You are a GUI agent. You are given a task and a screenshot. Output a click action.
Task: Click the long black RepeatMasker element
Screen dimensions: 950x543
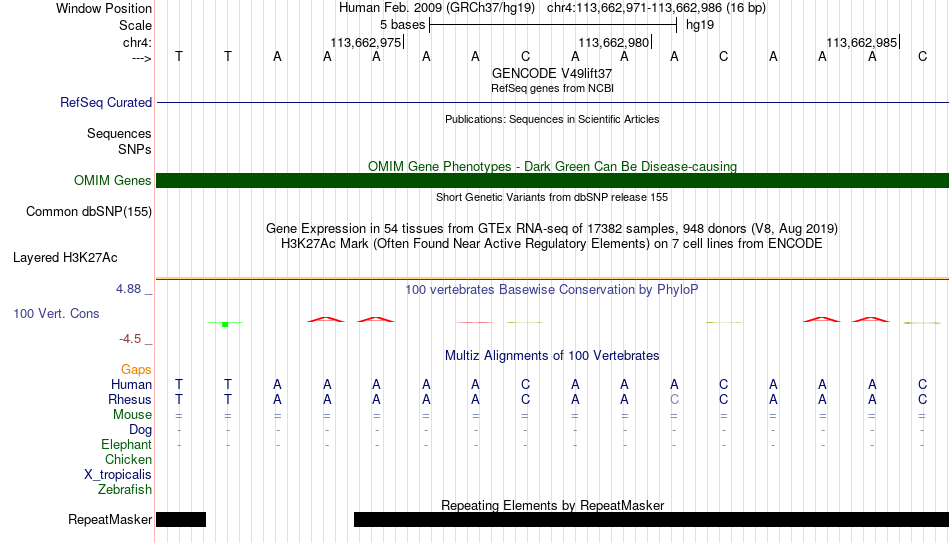pos(651,519)
